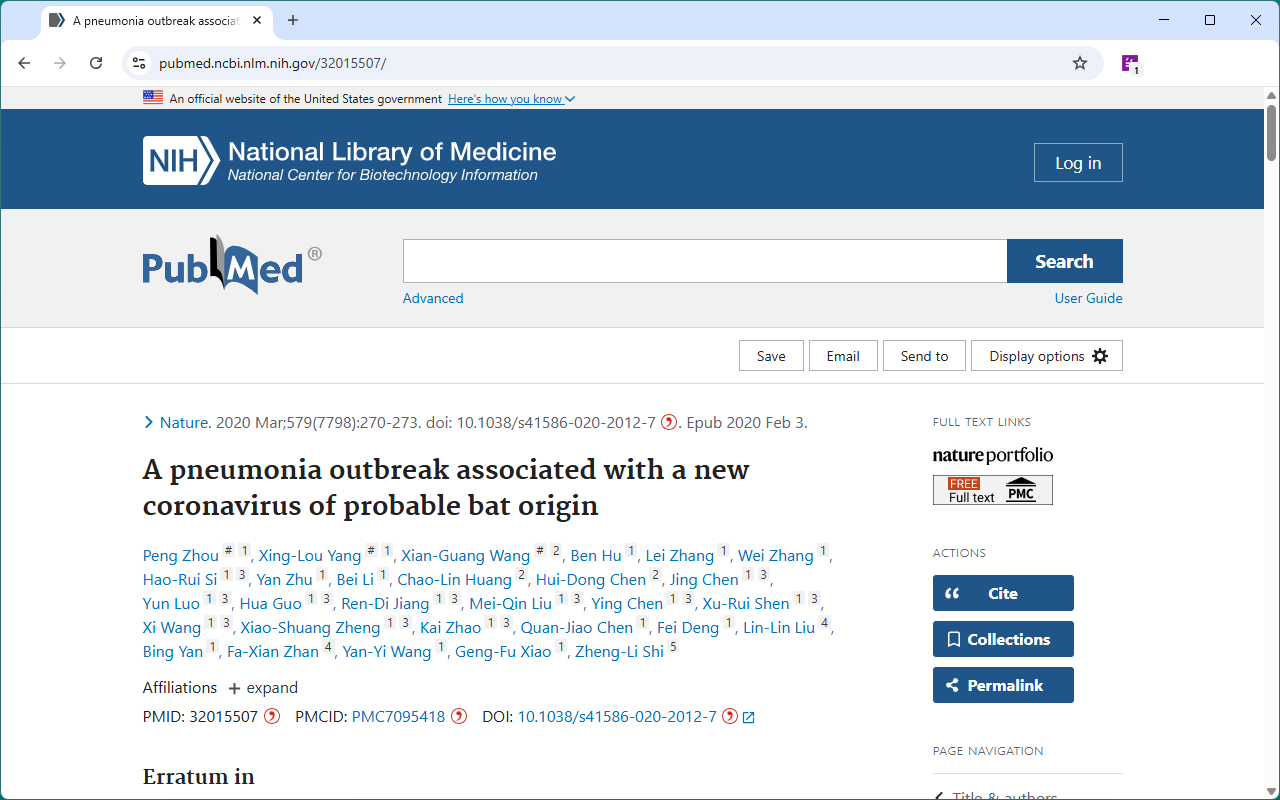Save this citation
The height and width of the screenshot is (800, 1280).
771,356
